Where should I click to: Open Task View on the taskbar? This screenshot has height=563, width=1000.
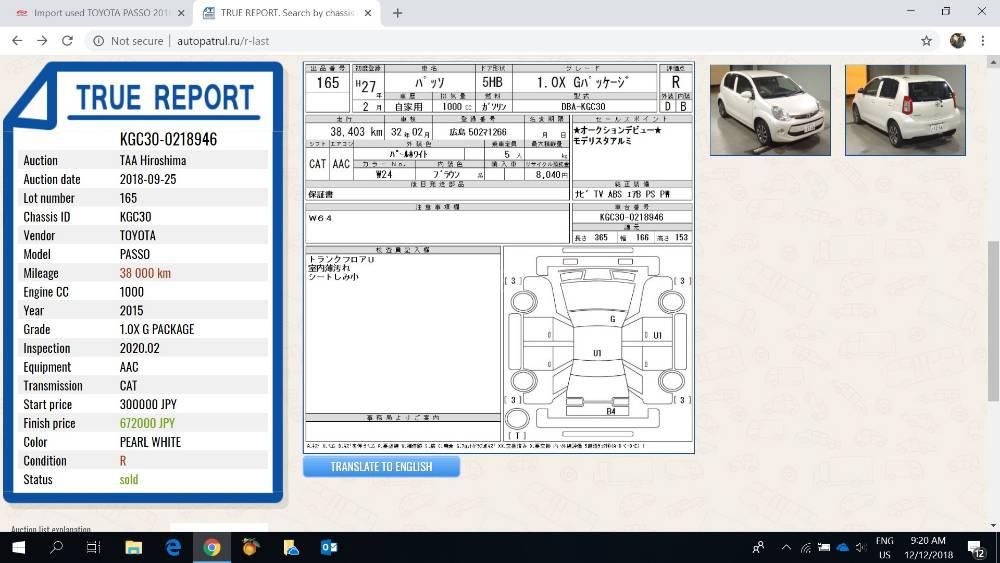tap(94, 547)
